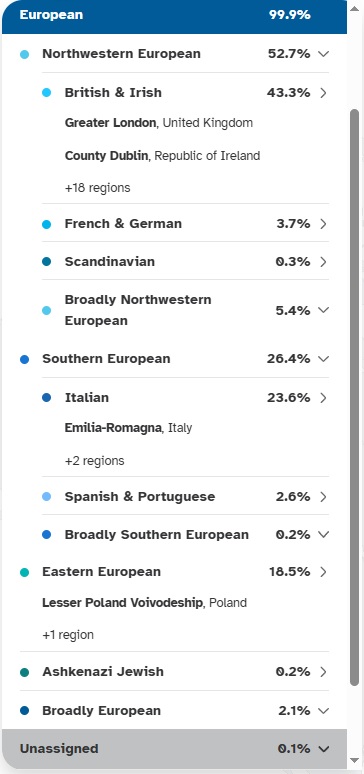The image size is (364, 774).
Task: Expand Broadly Southern European chevron
Action: pyautogui.click(x=324, y=535)
